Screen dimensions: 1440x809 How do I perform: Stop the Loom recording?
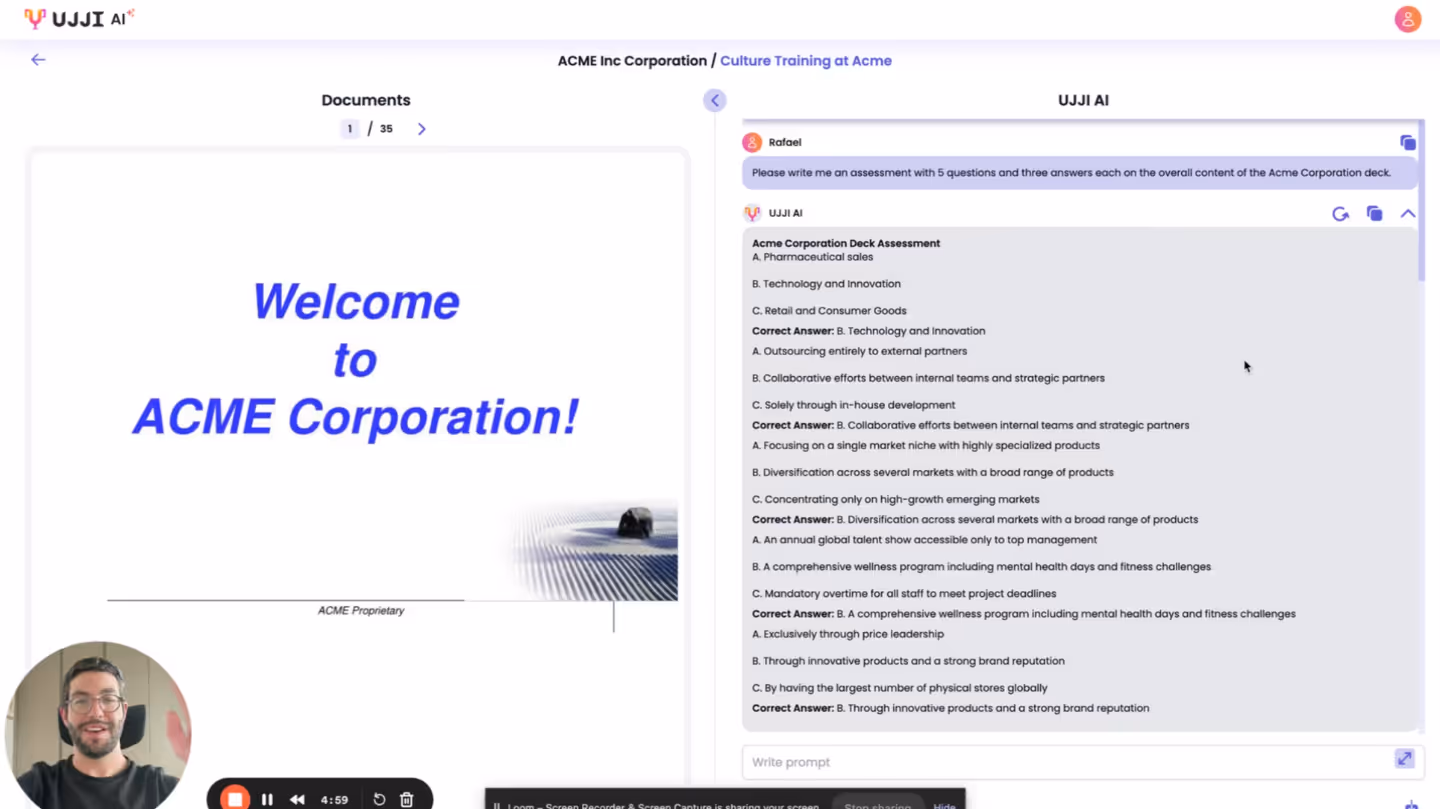tap(235, 799)
